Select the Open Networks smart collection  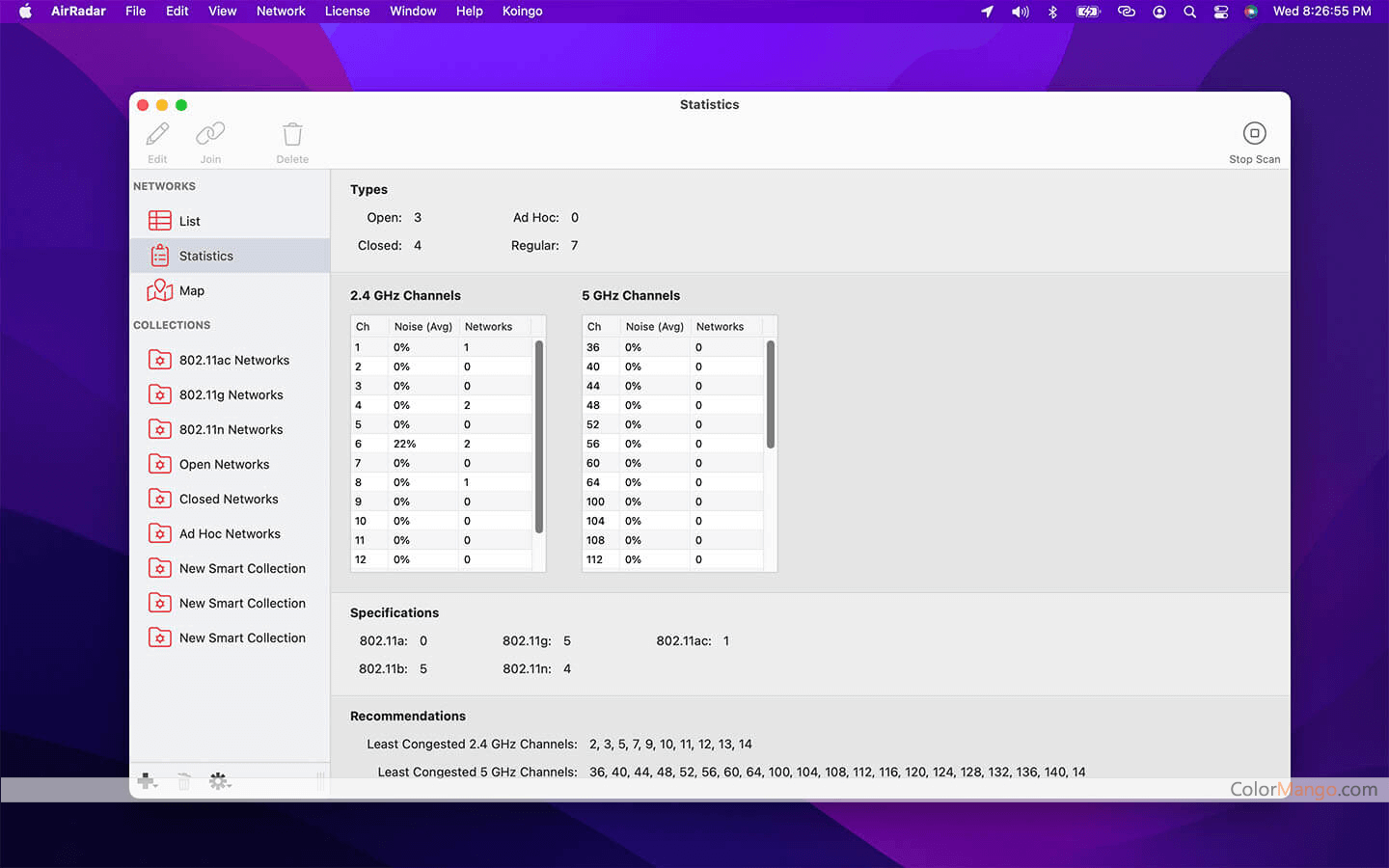224,464
